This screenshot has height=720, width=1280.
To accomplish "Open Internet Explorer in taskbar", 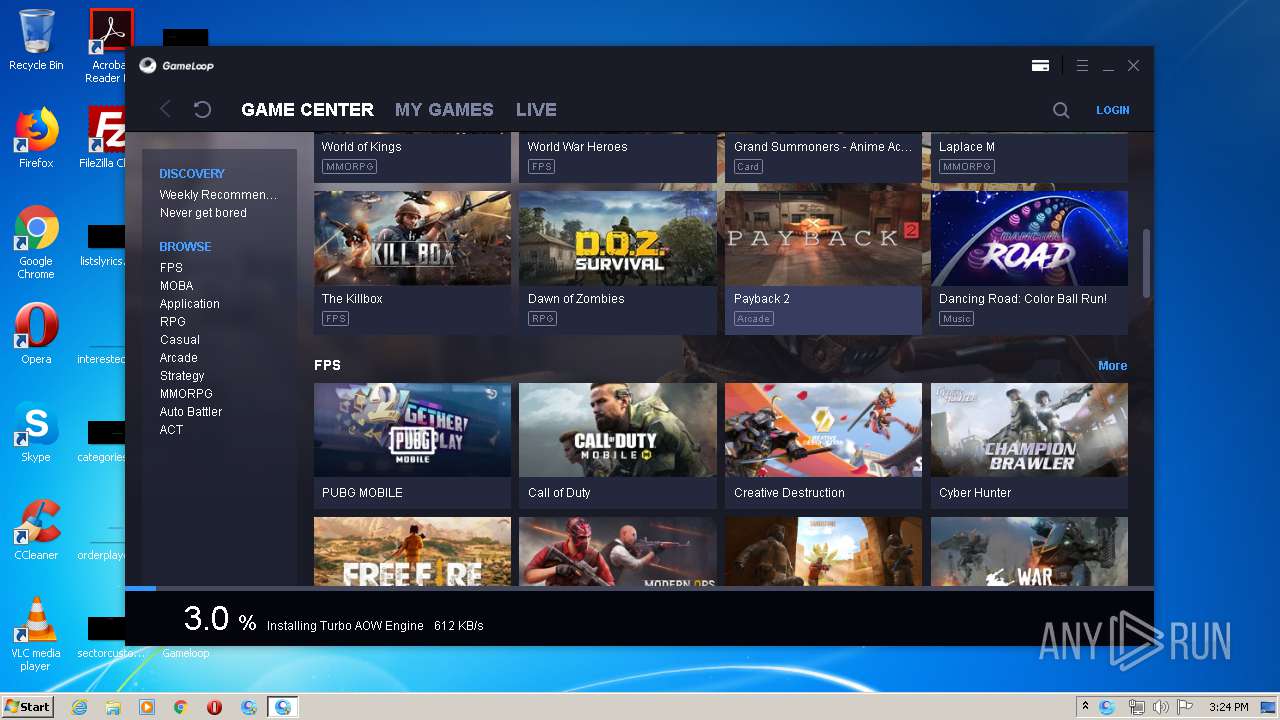I will pyautogui.click(x=79, y=707).
